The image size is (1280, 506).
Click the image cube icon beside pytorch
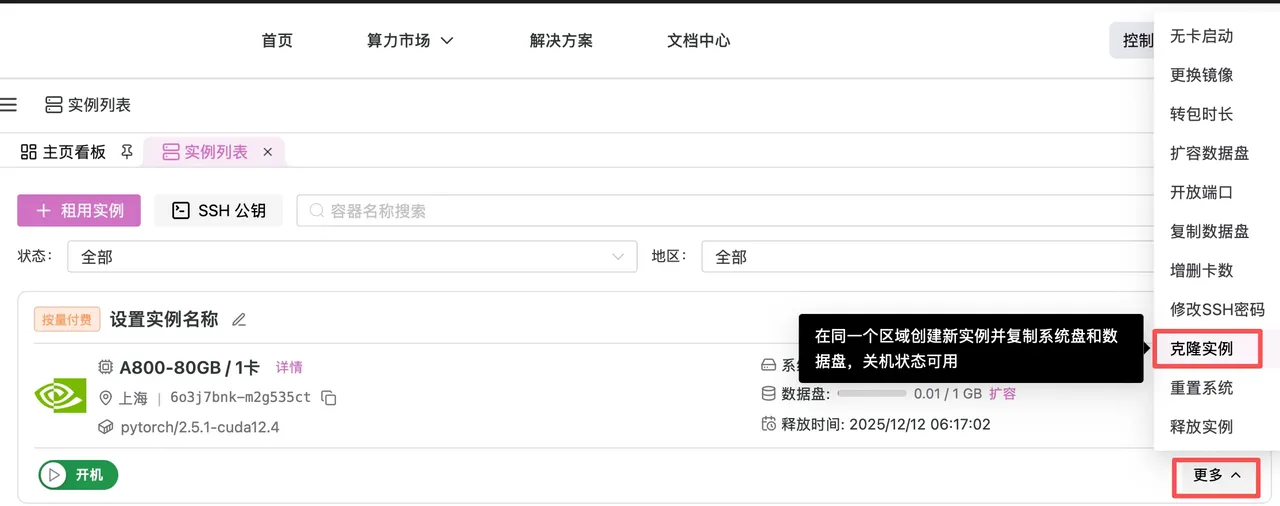105,427
